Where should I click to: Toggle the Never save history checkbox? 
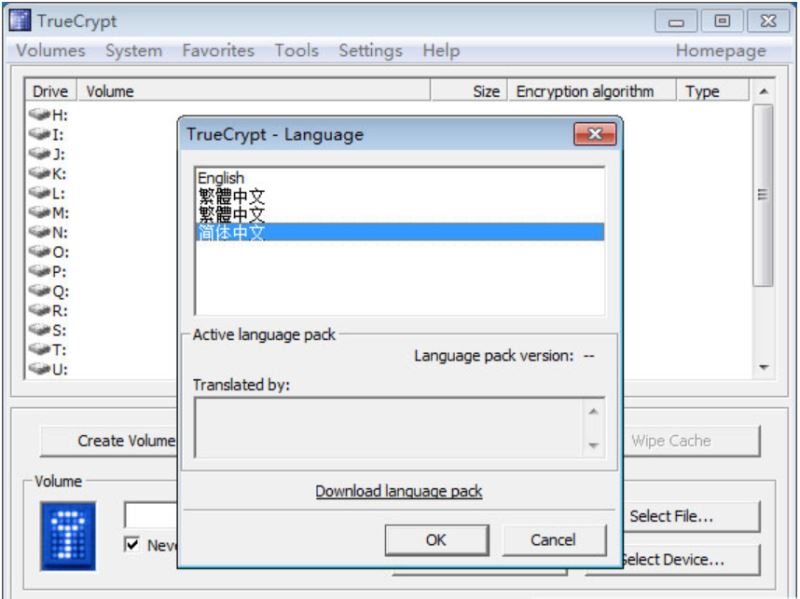click(x=132, y=544)
